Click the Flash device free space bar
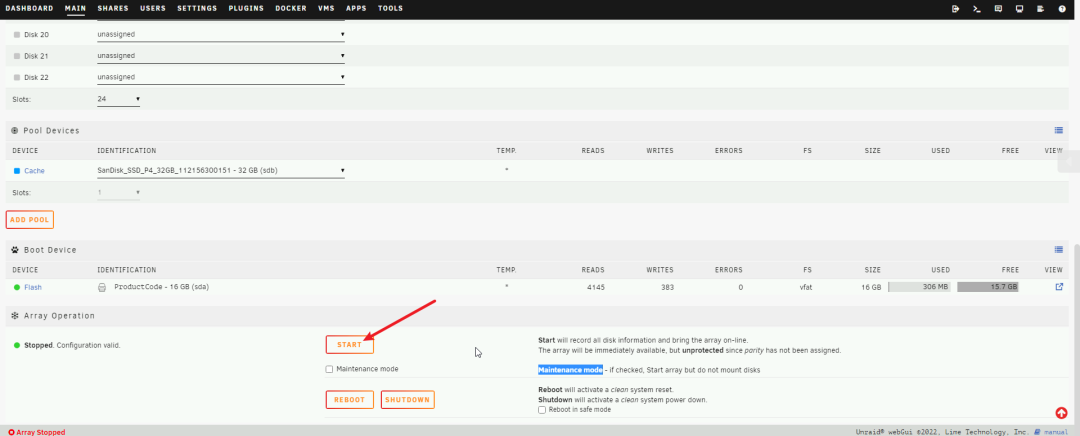The width and height of the screenshot is (1080, 436). coord(987,287)
